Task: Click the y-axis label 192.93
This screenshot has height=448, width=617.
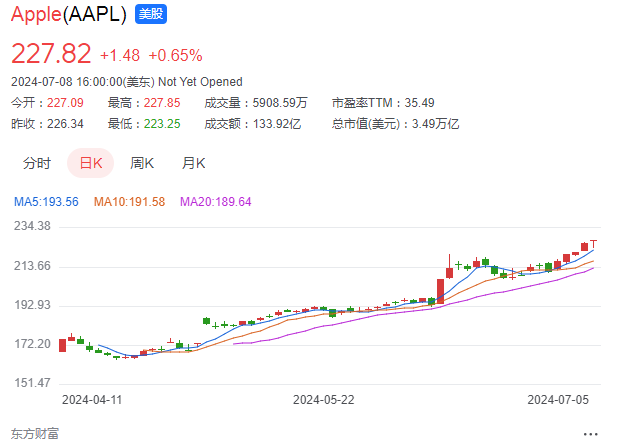Action: [x=32, y=305]
